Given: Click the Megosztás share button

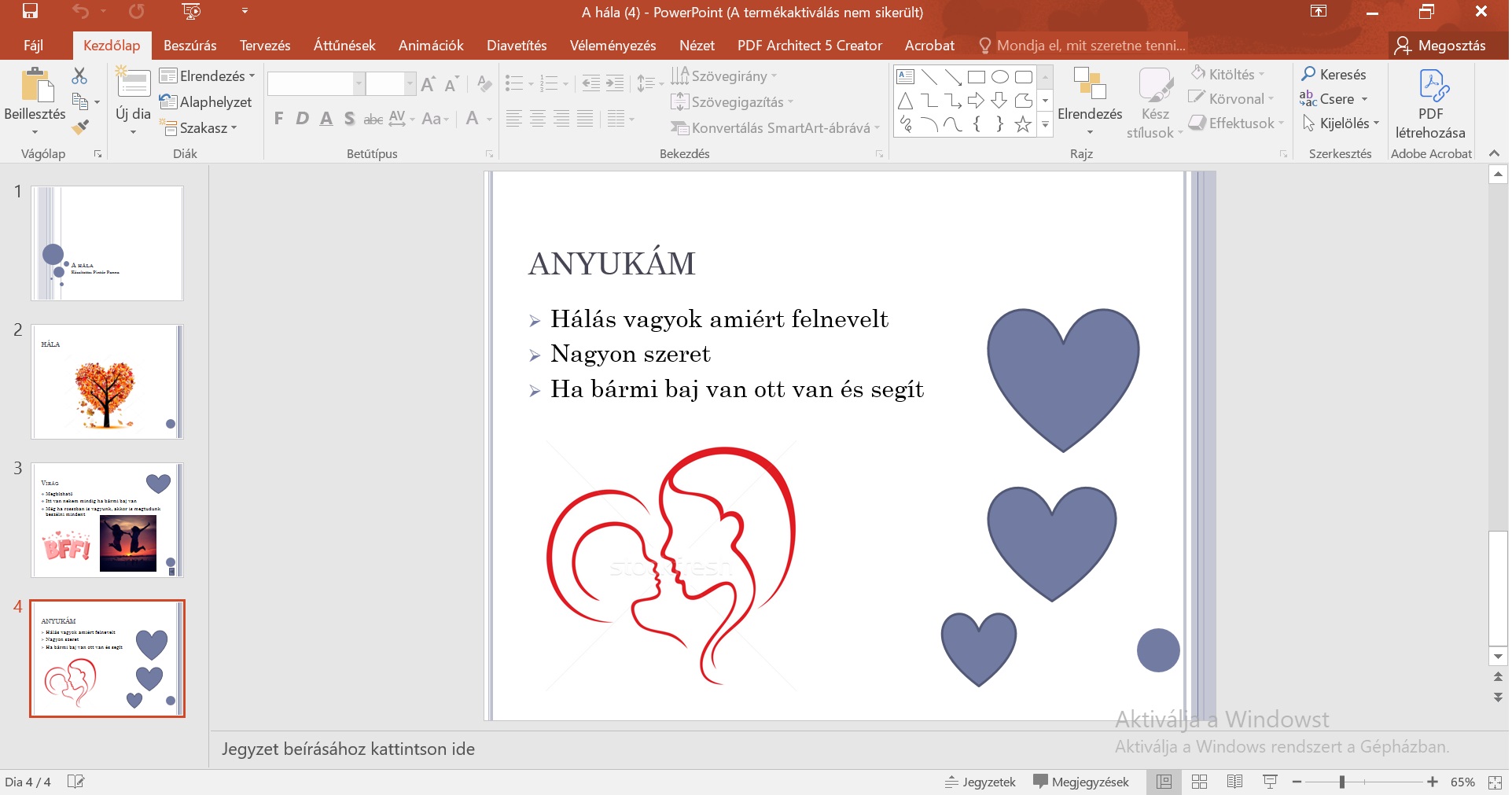Looking at the screenshot, I should tap(1440, 46).
